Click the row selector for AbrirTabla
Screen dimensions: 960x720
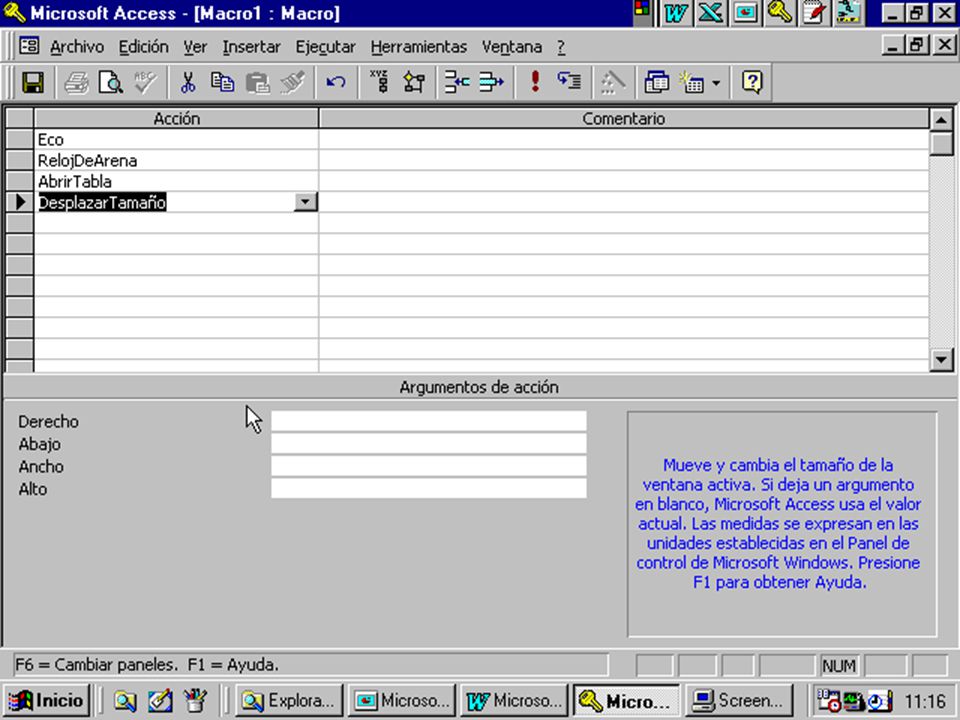[x=20, y=181]
